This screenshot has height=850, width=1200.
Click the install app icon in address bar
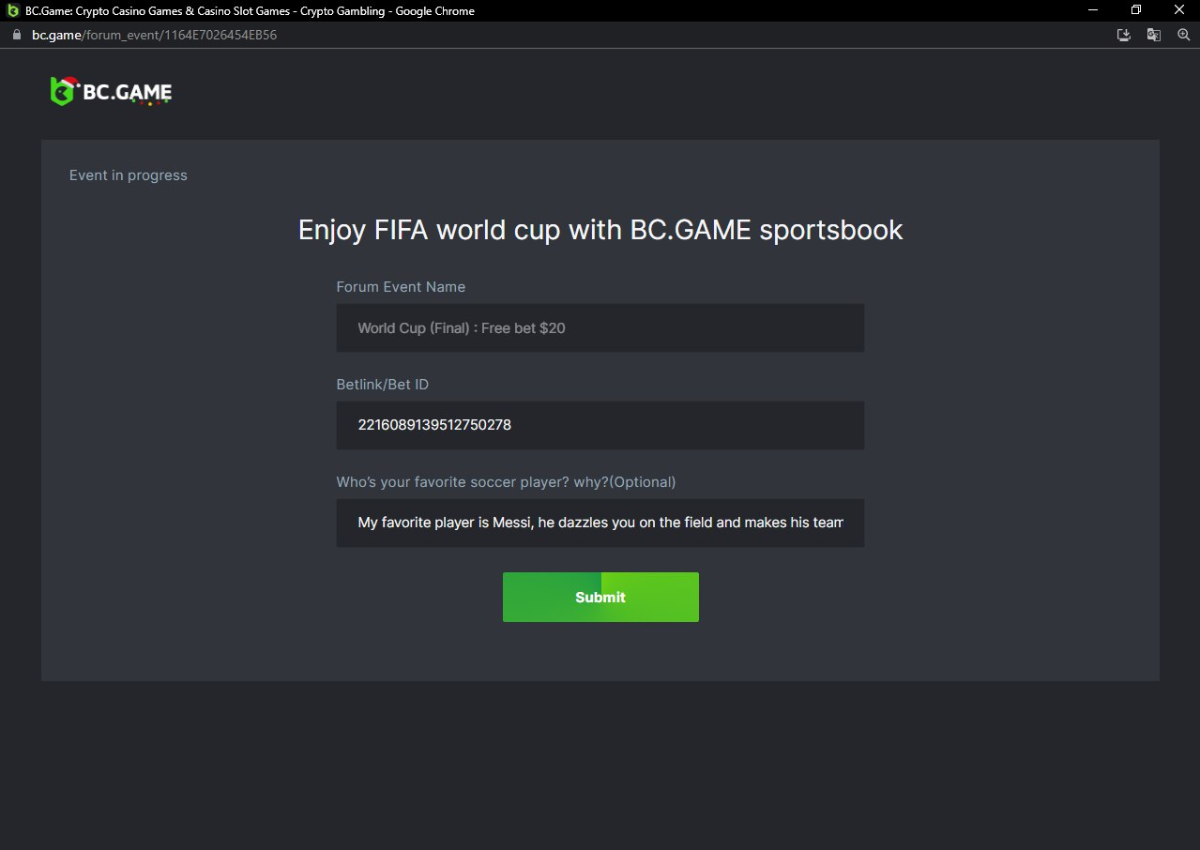pyautogui.click(x=1123, y=35)
